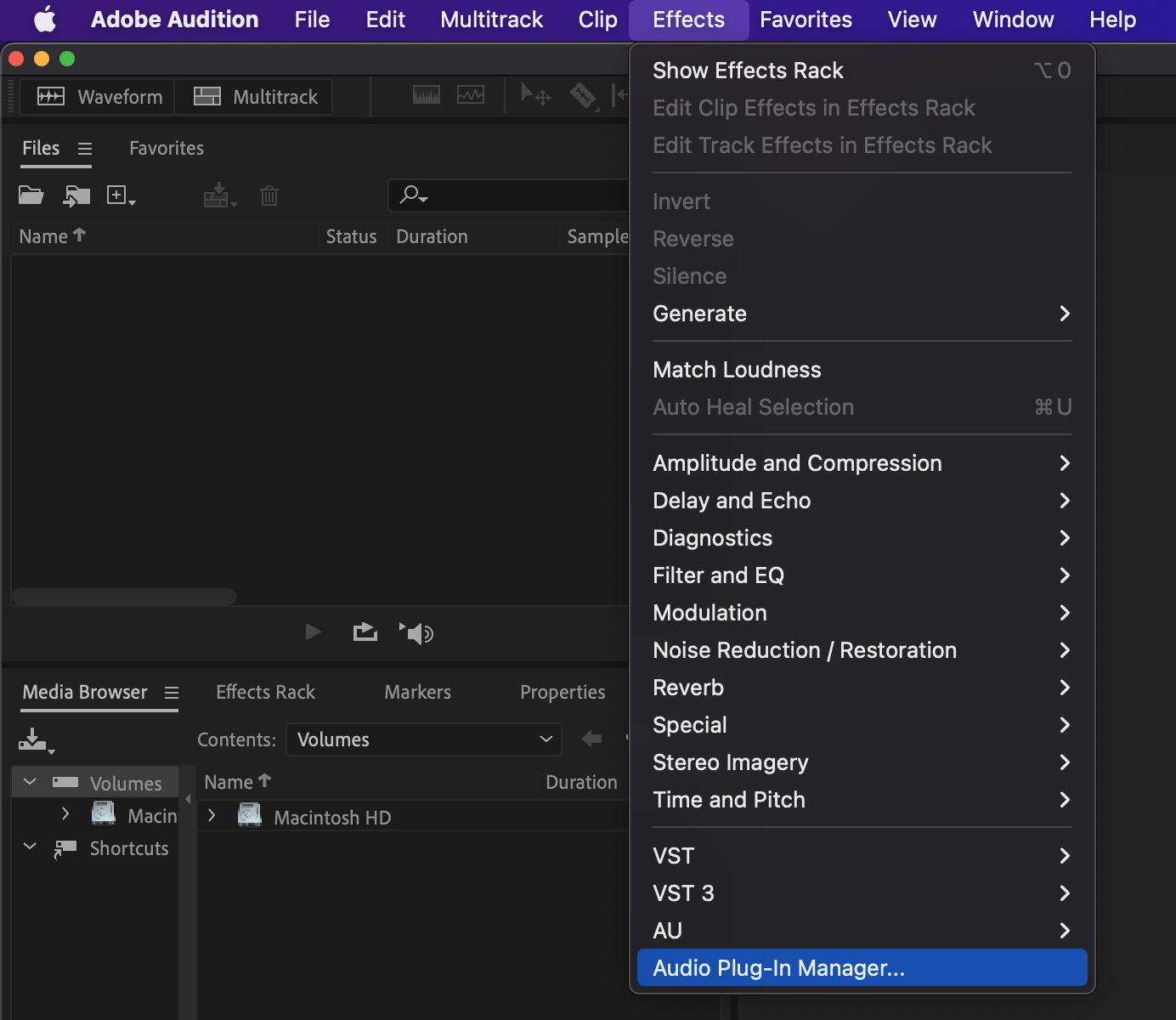Open the Multitrack menu
The width and height of the screenshot is (1176, 1020).
(491, 20)
